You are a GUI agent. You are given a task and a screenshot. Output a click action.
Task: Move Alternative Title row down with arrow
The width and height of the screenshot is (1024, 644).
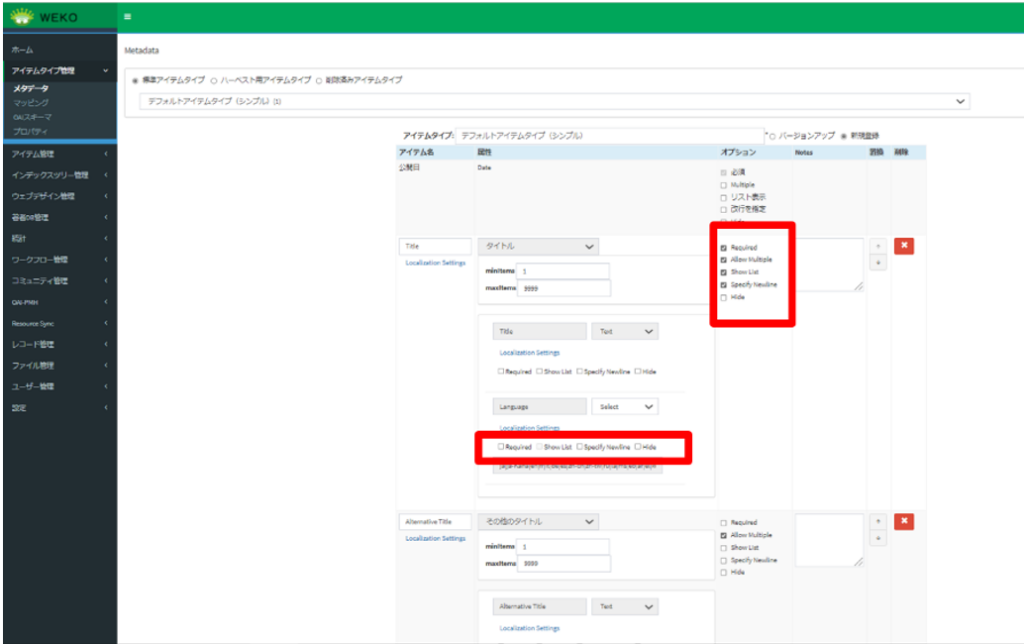click(878, 539)
